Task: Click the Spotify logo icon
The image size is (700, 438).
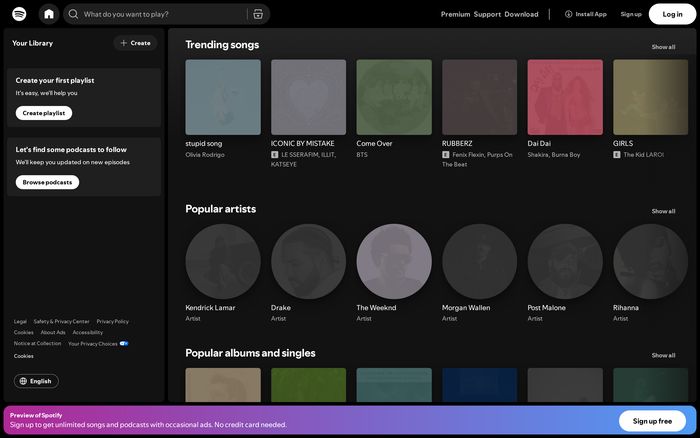Action: (19, 14)
